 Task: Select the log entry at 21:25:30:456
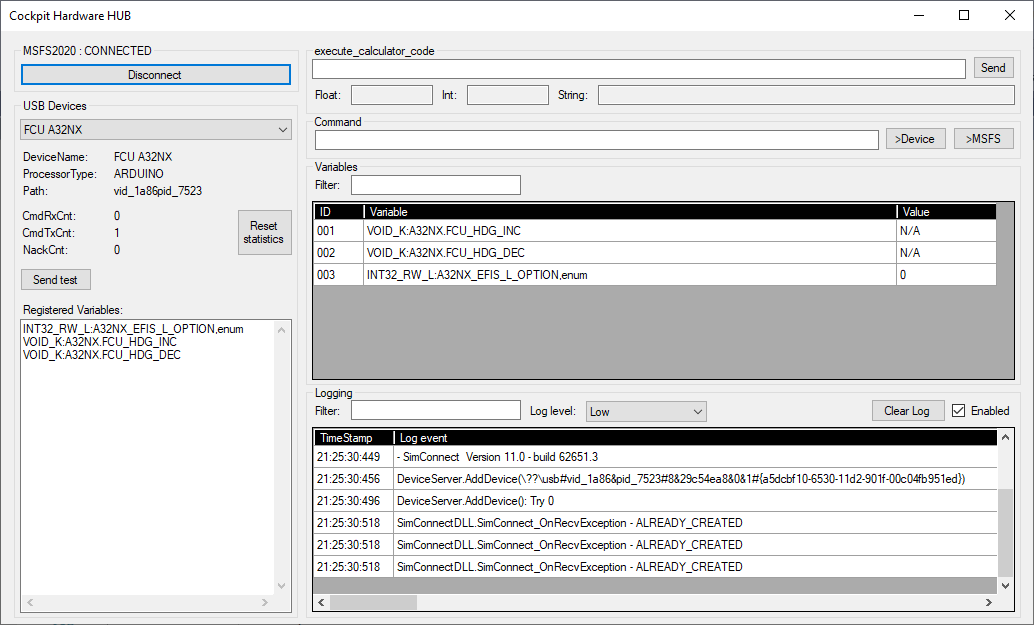pos(655,479)
